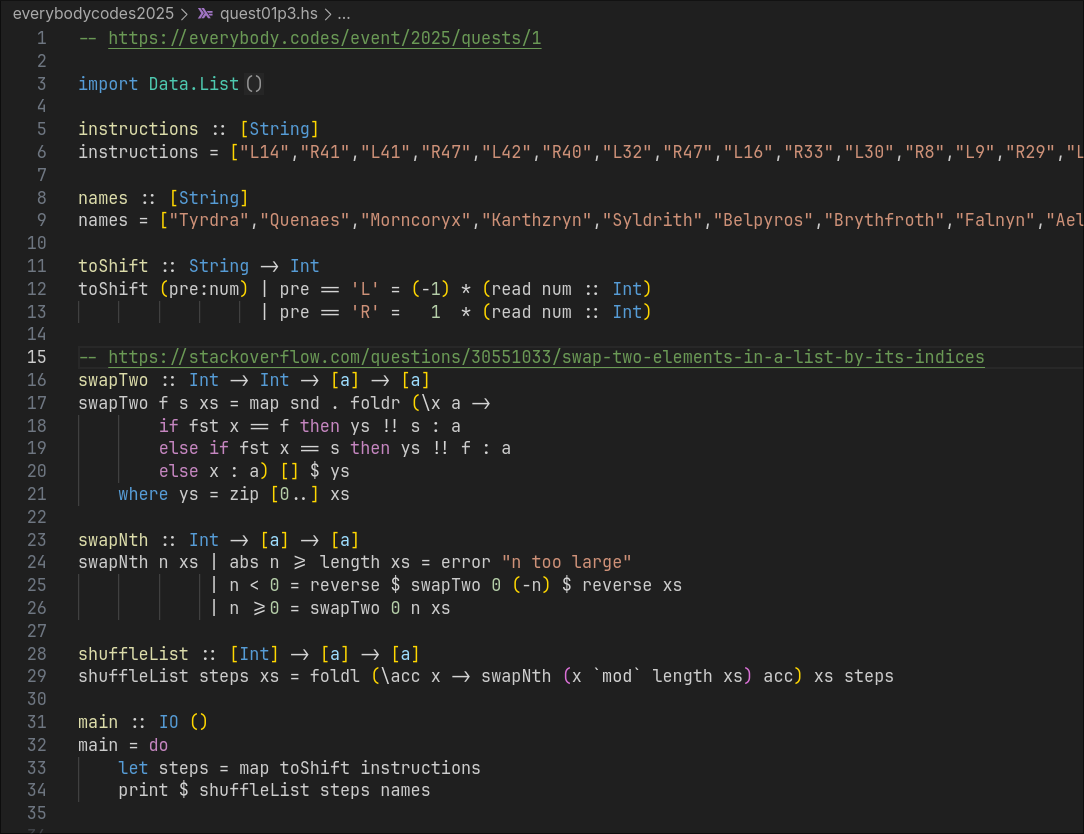Click the "Tyrdra" name string
This screenshot has height=834, width=1084.
[x=209, y=221]
